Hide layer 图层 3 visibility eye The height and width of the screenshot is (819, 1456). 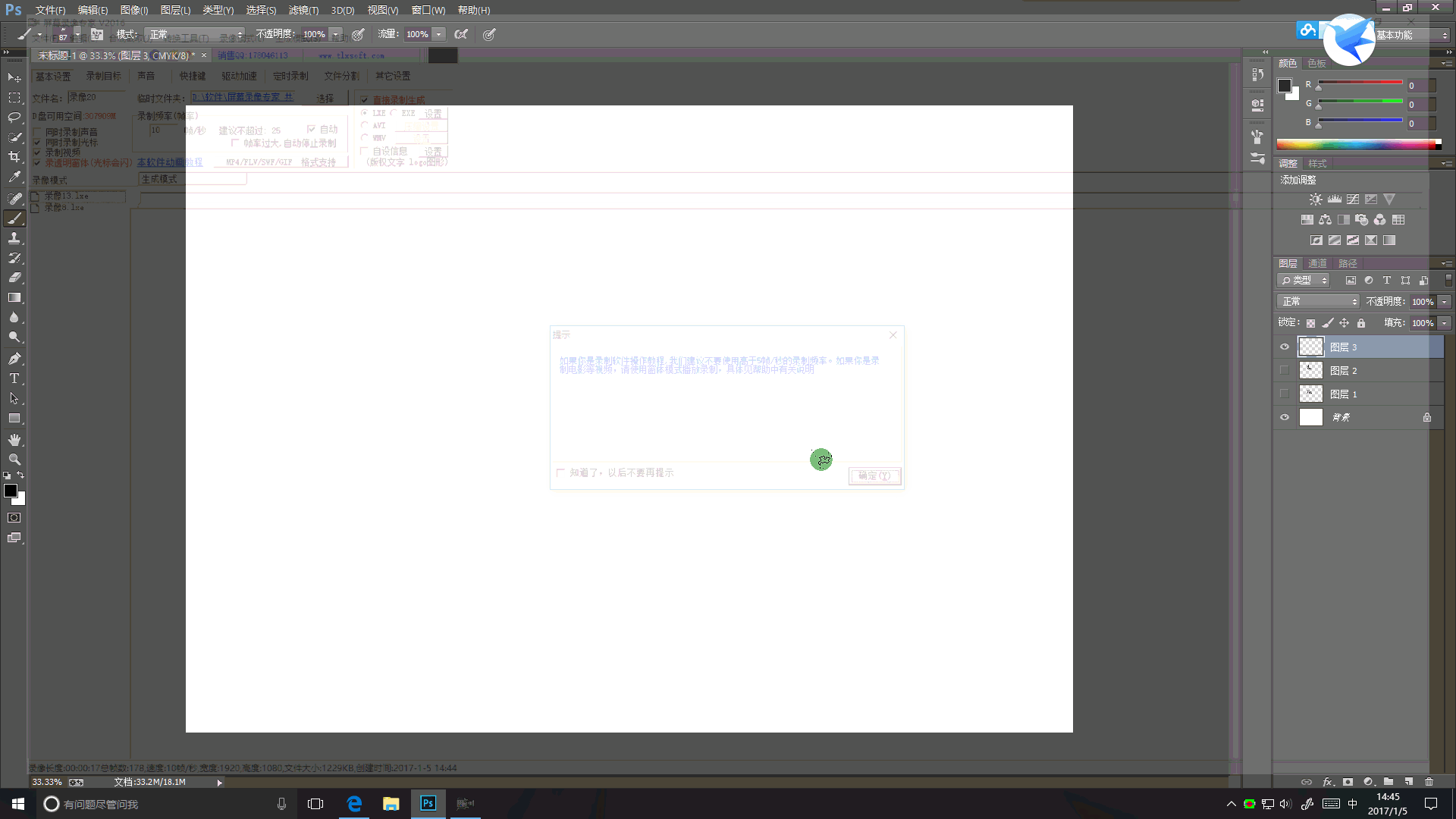[x=1285, y=347]
